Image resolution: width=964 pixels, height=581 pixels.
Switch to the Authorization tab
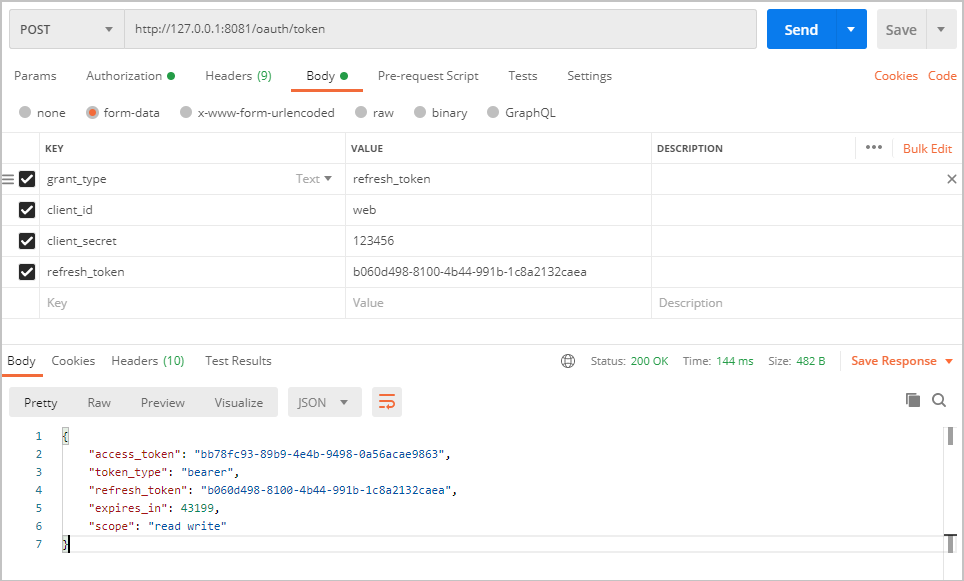pyautogui.click(x=130, y=76)
